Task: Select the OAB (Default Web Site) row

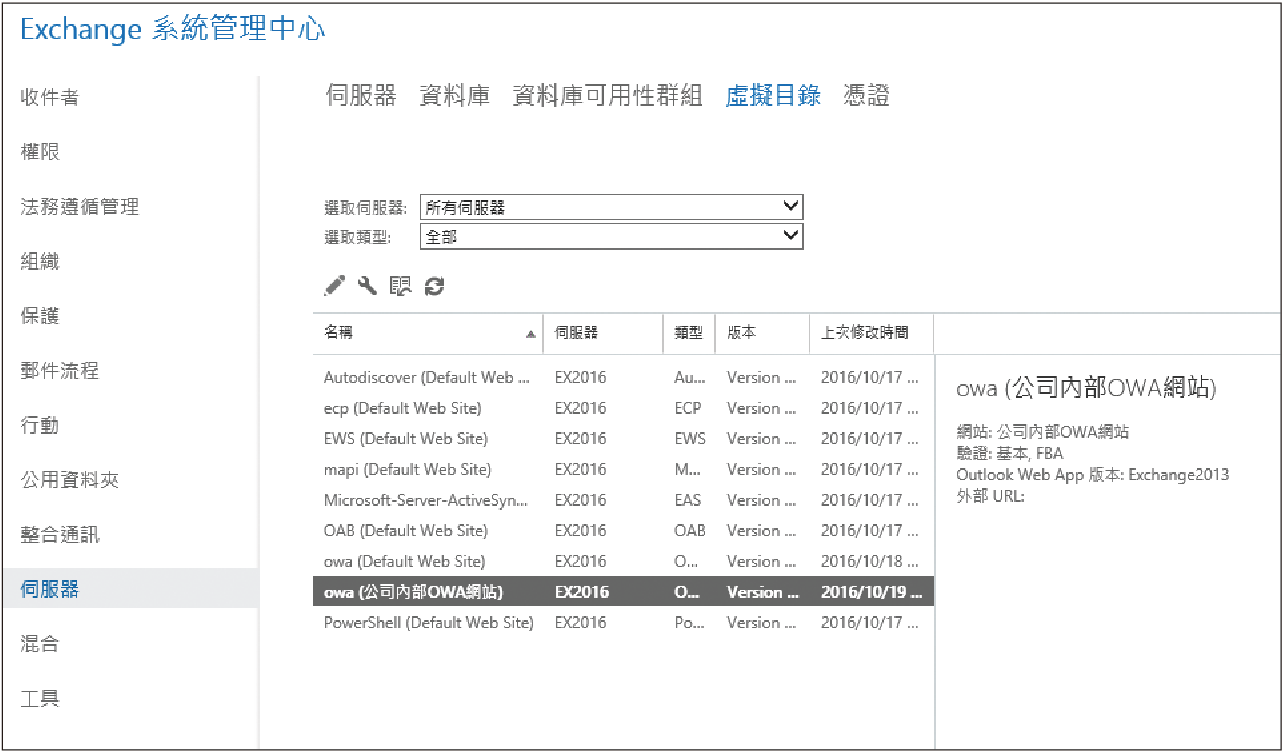Action: [623, 531]
